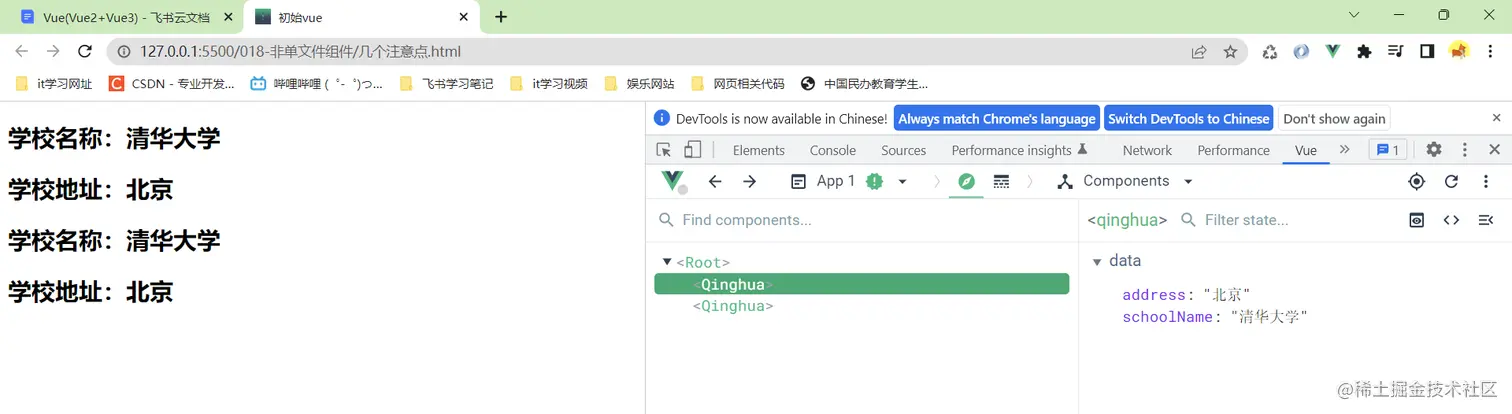The width and height of the screenshot is (1512, 414).
Task: Open the CSDN bookmark
Action: [172, 84]
